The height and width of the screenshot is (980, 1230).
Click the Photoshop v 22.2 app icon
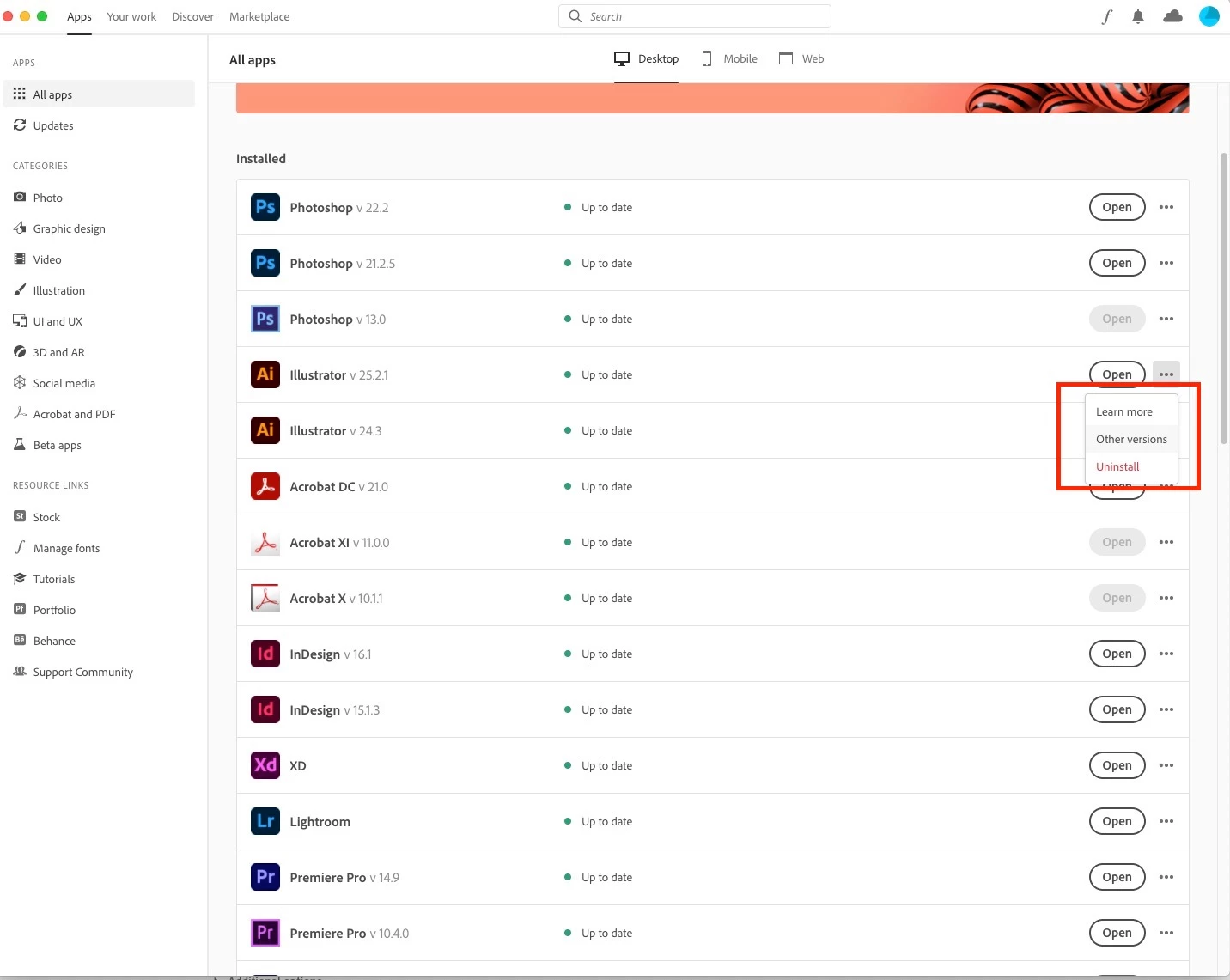click(265, 207)
